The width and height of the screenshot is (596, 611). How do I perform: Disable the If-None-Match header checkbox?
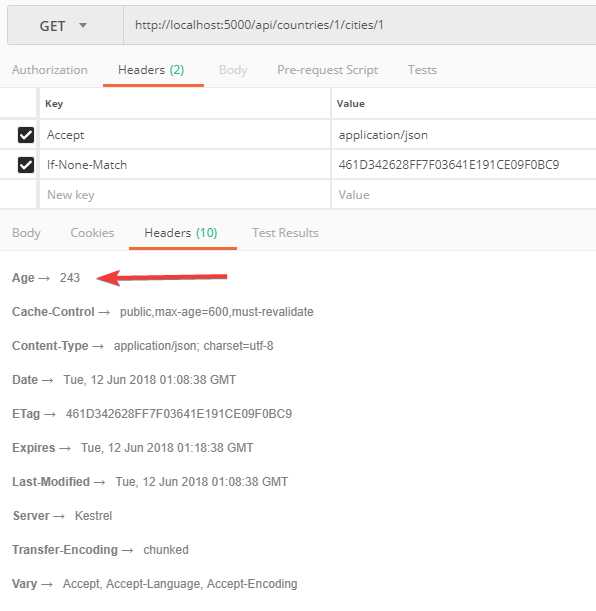click(x=26, y=165)
